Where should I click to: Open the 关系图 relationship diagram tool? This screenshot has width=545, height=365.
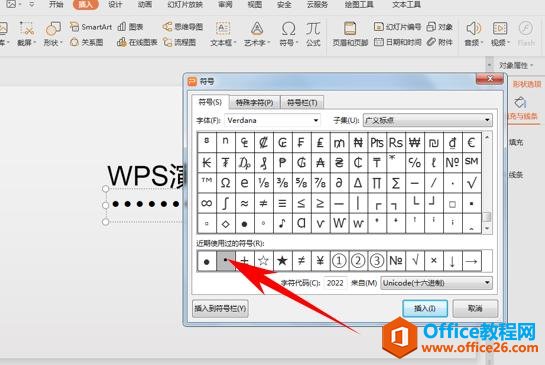click(x=86, y=42)
